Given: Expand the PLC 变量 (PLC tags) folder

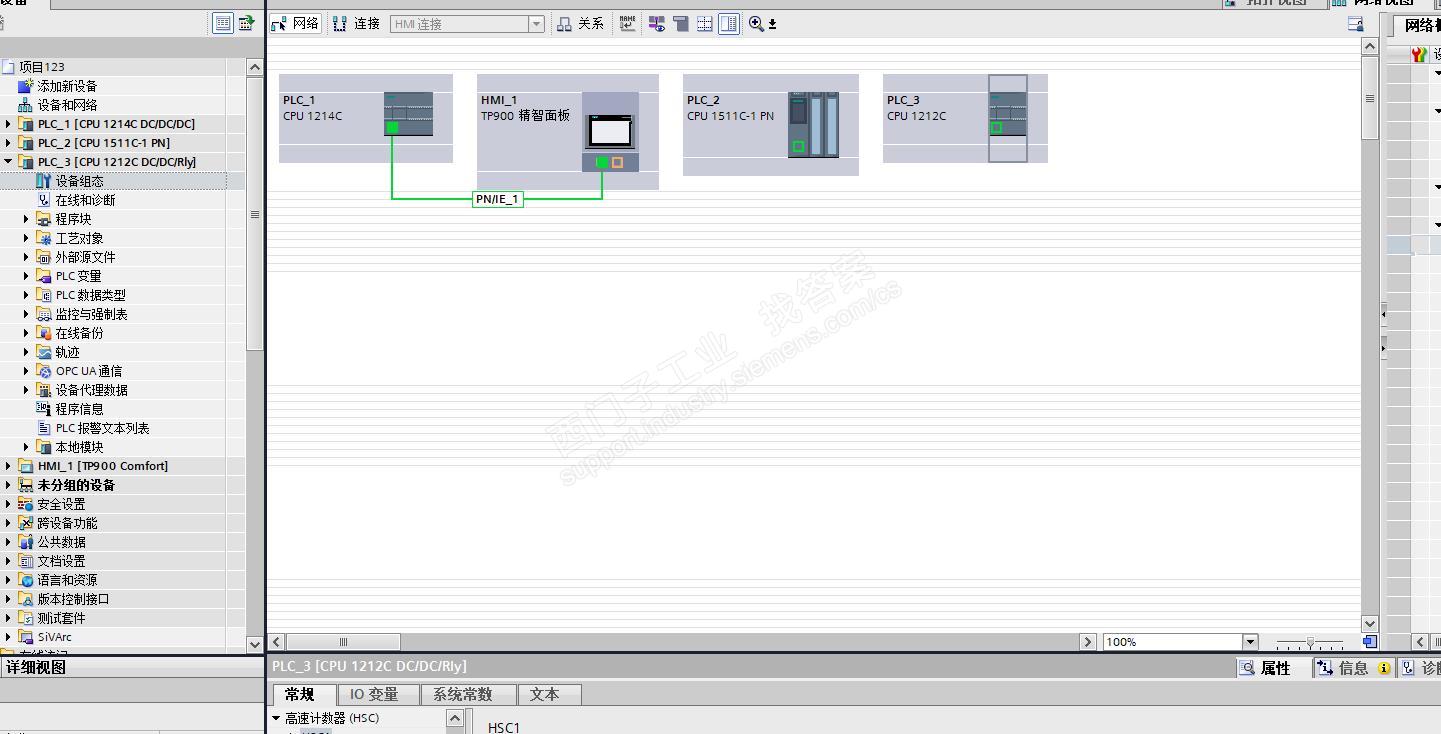Looking at the screenshot, I should pyautogui.click(x=27, y=276).
